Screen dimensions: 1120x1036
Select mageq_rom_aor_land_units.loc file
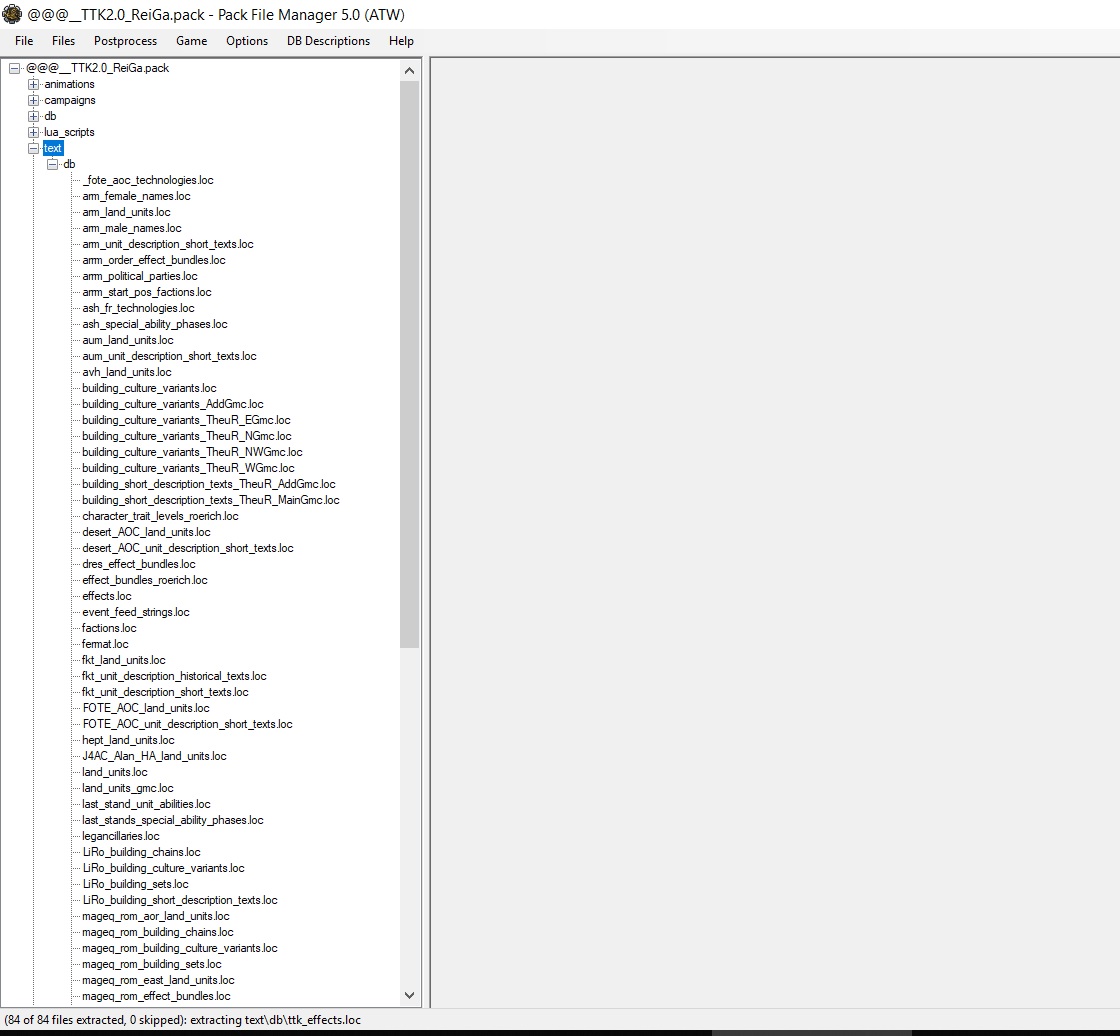[x=156, y=916]
